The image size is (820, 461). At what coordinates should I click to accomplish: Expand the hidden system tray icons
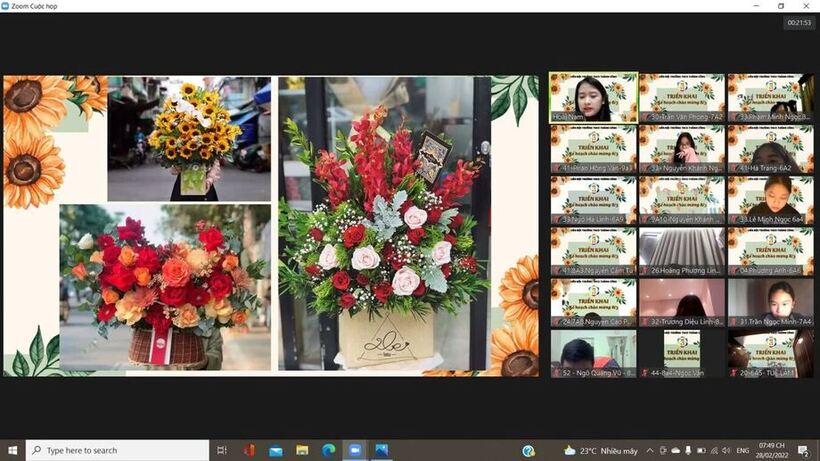[x=651, y=450]
